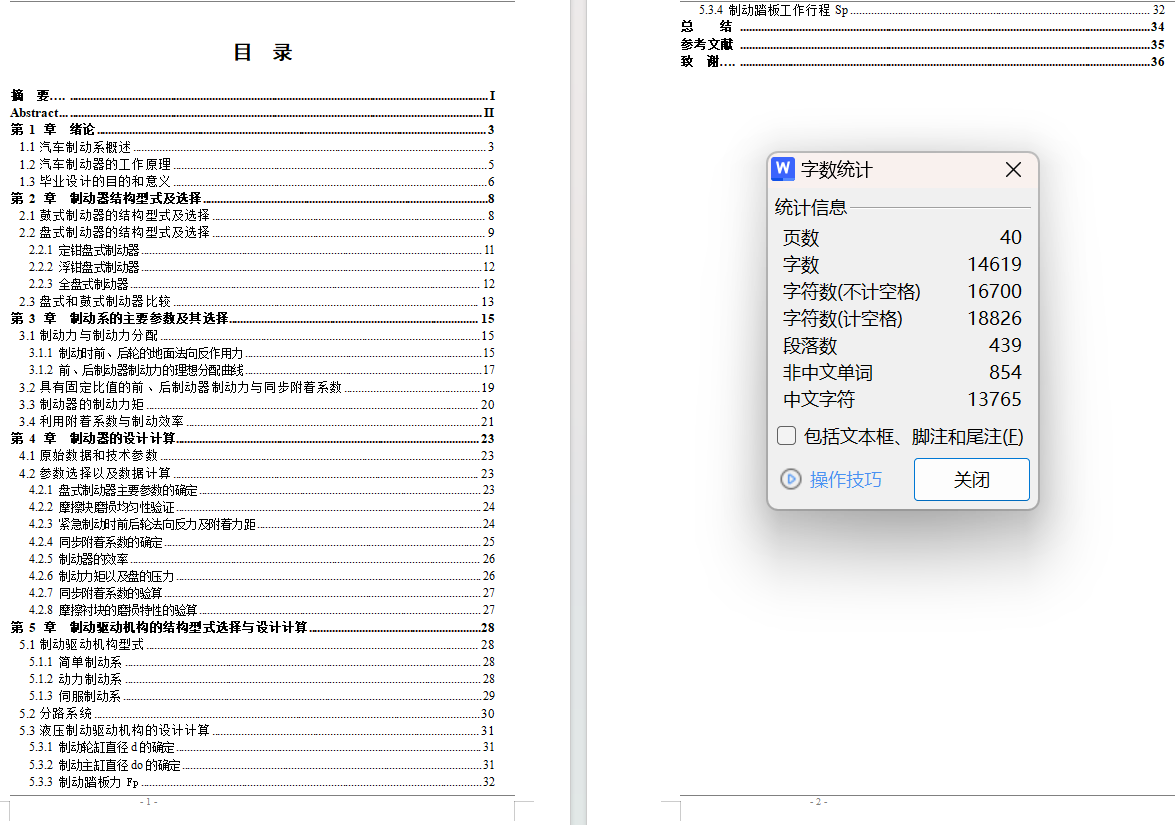Screen dimensions: 1175x825
Task: Open entry 2.2.3 全盘式制动器
Action: [262, 284]
